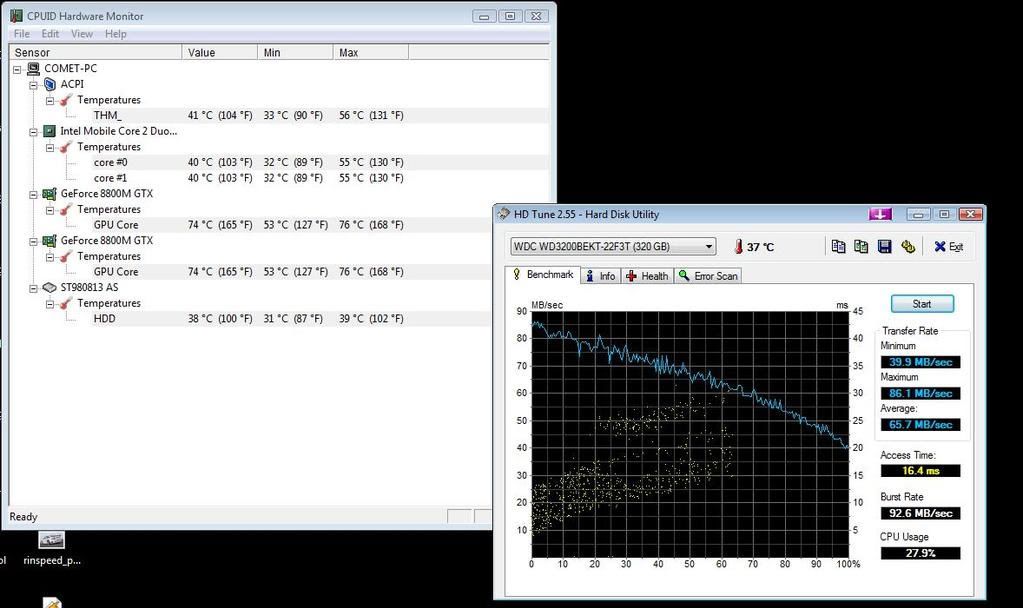Copy screenshot to clipboard in HD Tune toolbar
1023x608 pixels.
861,246
